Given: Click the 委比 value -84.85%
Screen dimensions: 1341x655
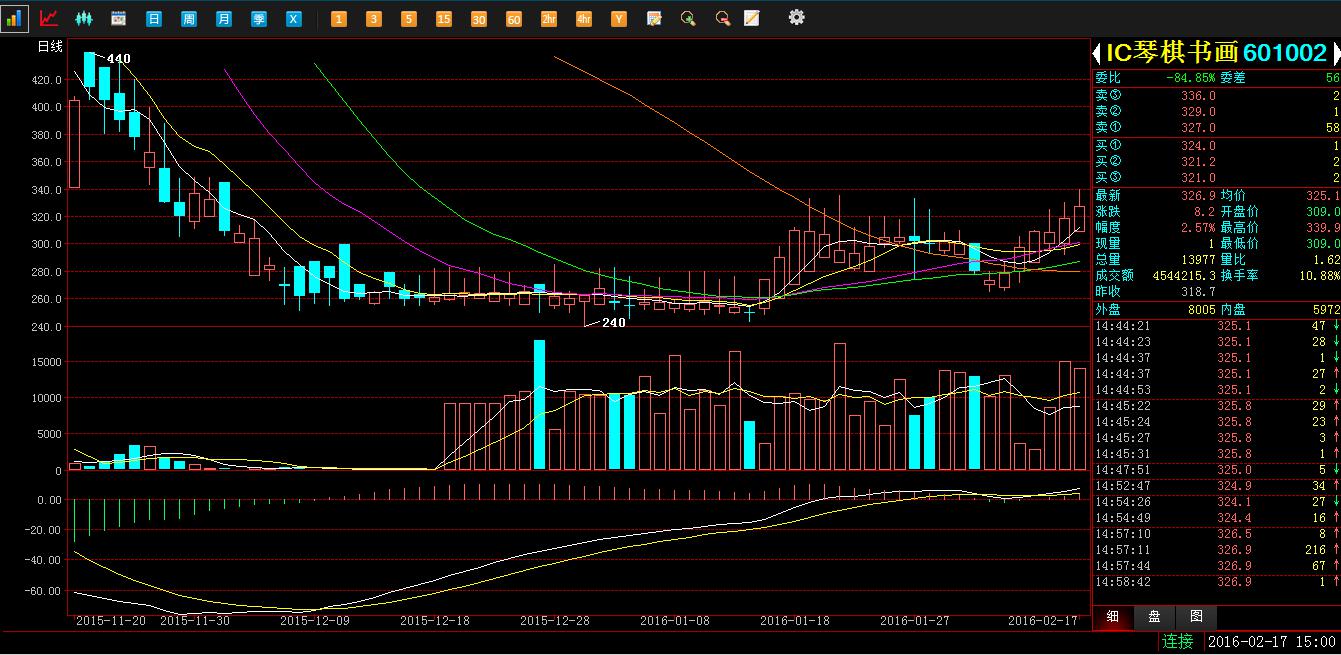Looking at the screenshot, I should coord(1191,78).
